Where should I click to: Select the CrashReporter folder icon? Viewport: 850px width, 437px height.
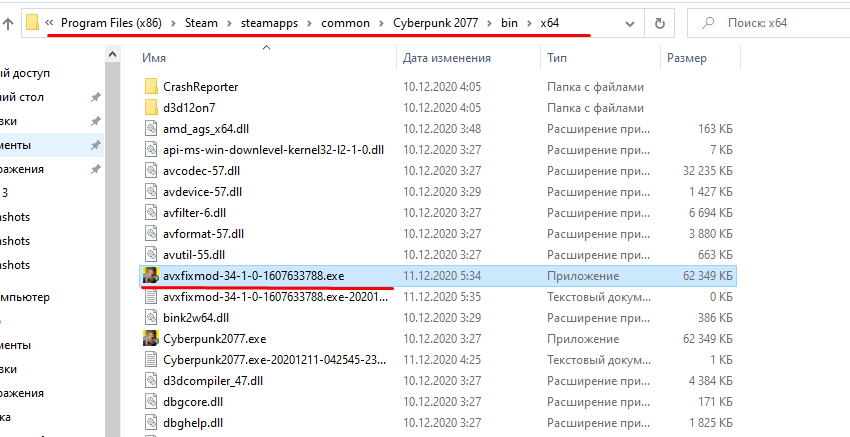[151, 87]
